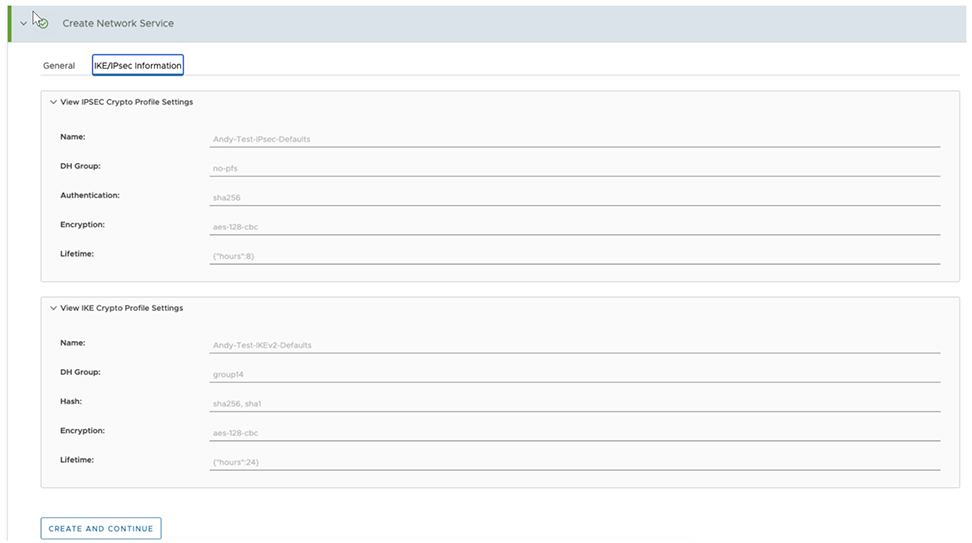Click the IKE Encryption aes-128-cbc field

pos(574,432)
